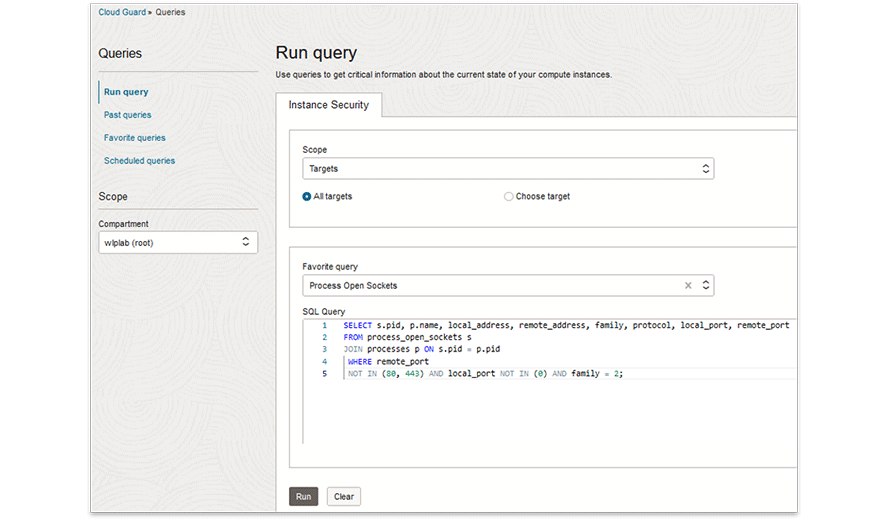Click the Compartment selector chevron icon
888x520 pixels.
[246, 243]
